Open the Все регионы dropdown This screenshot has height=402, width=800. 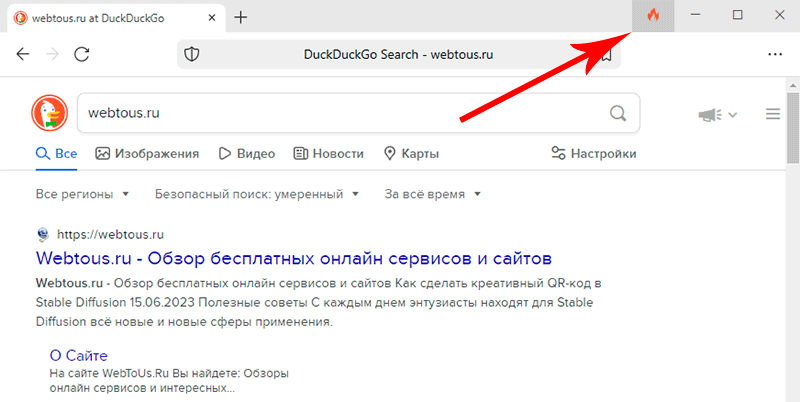82,194
